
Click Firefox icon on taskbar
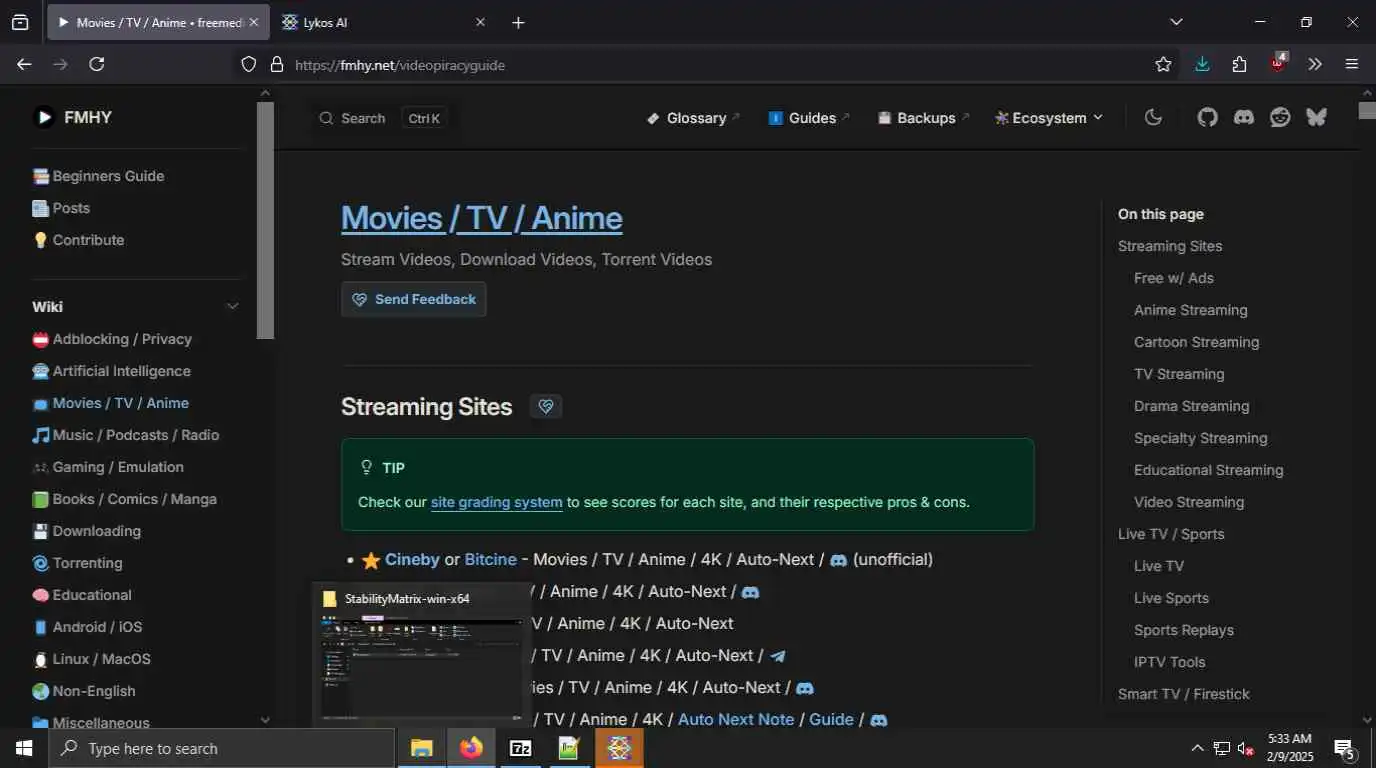[471, 748]
